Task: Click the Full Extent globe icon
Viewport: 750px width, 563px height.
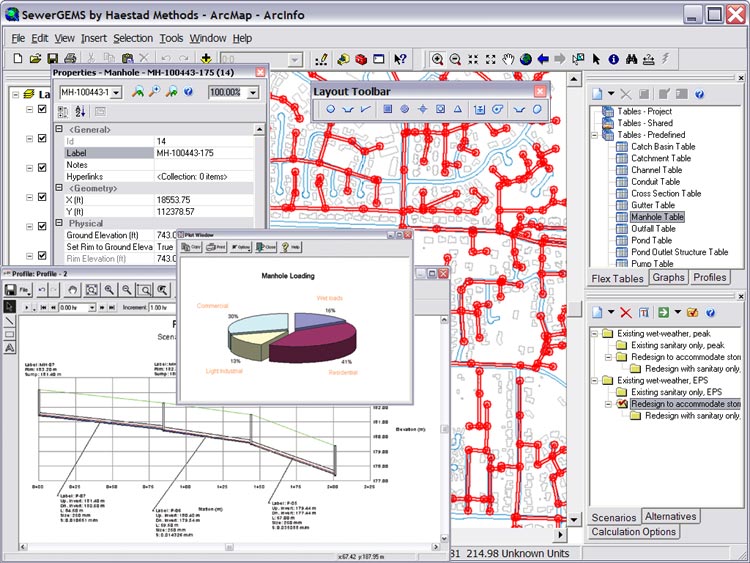Action: click(x=526, y=59)
